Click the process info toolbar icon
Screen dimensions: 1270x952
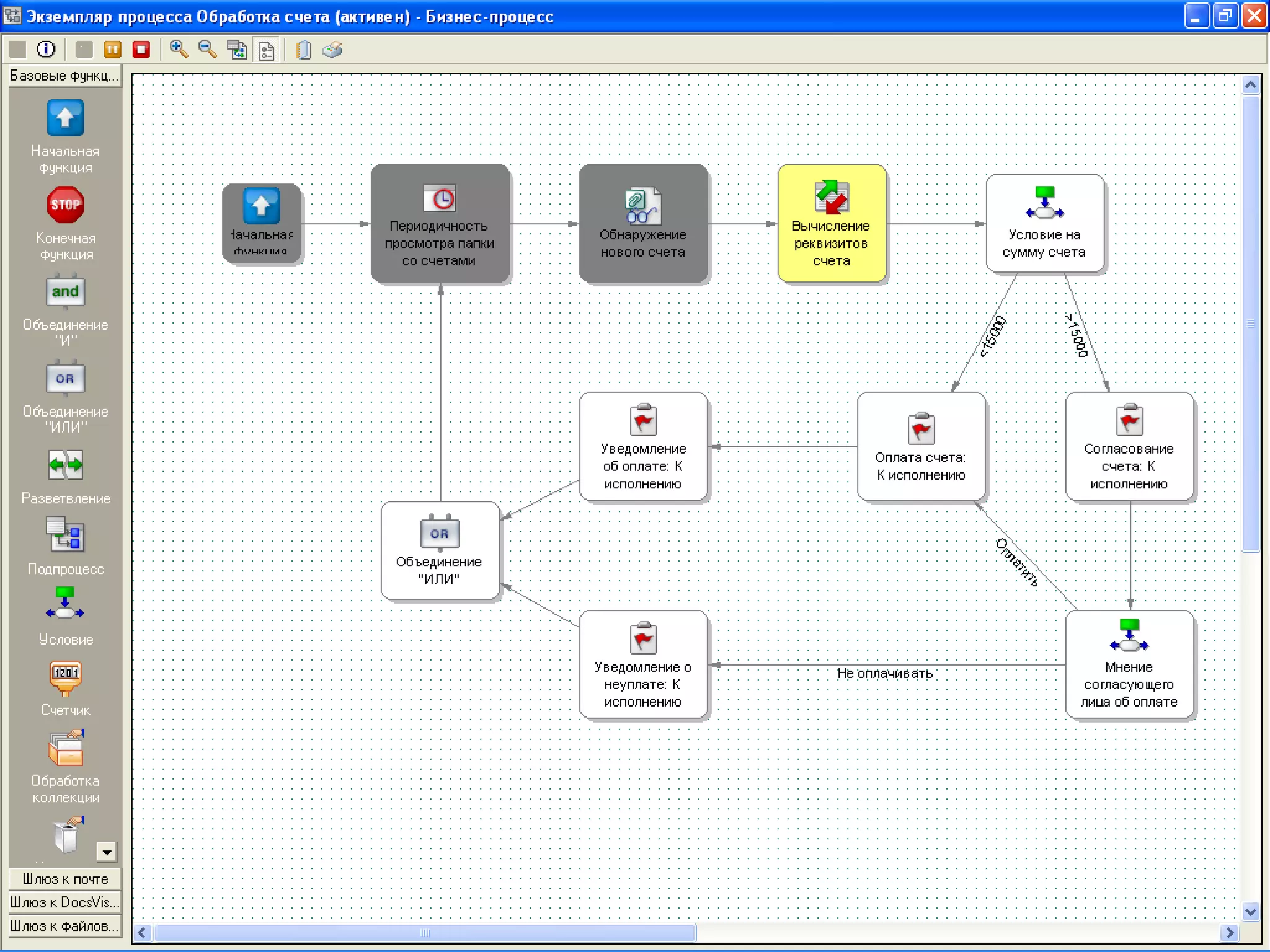[46, 50]
